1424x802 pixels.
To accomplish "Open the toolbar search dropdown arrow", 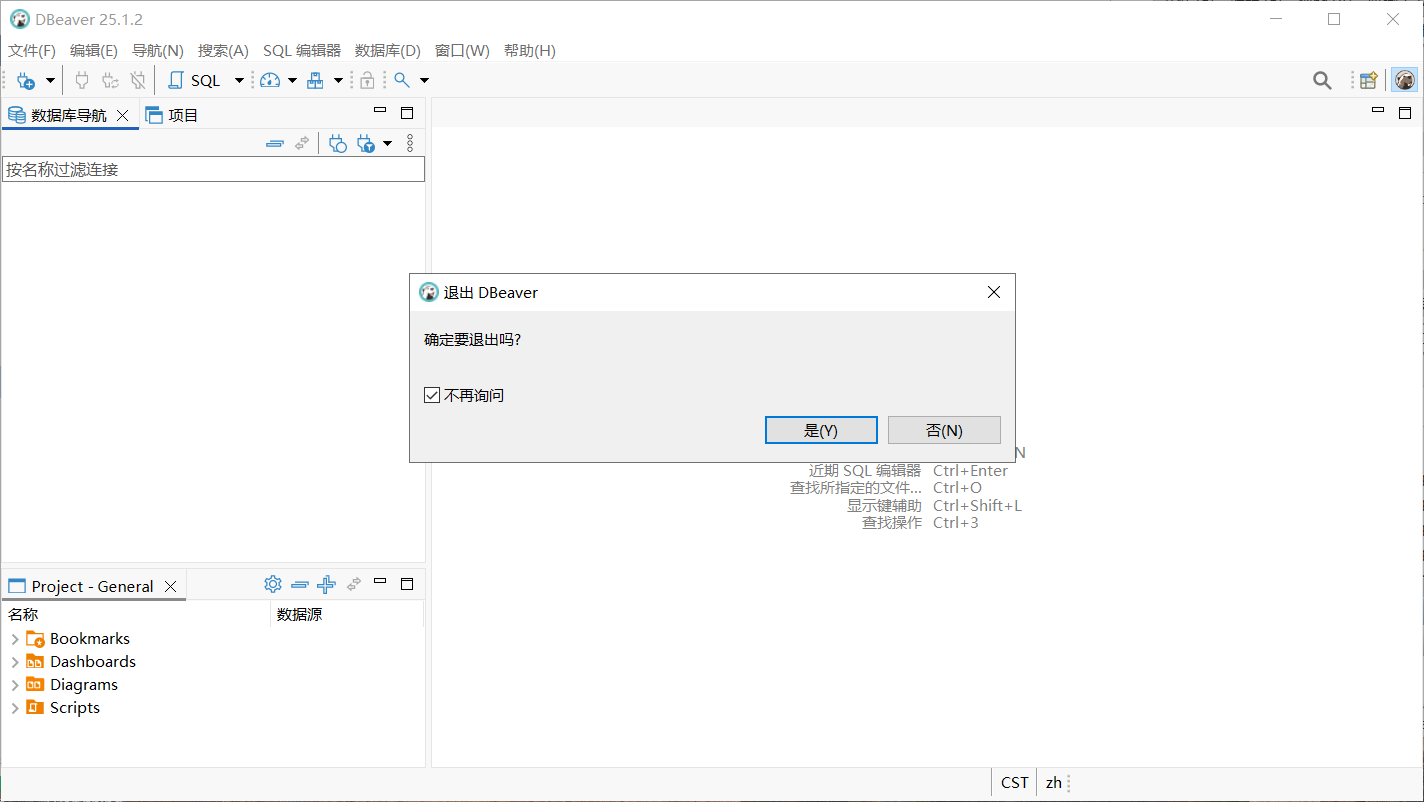I will [424, 81].
